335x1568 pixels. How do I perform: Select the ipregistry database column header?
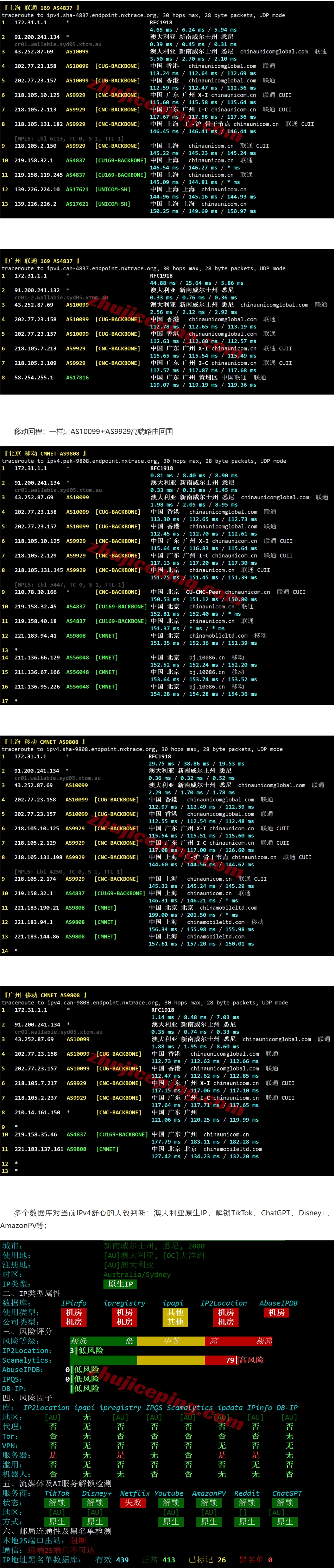click(x=125, y=1303)
